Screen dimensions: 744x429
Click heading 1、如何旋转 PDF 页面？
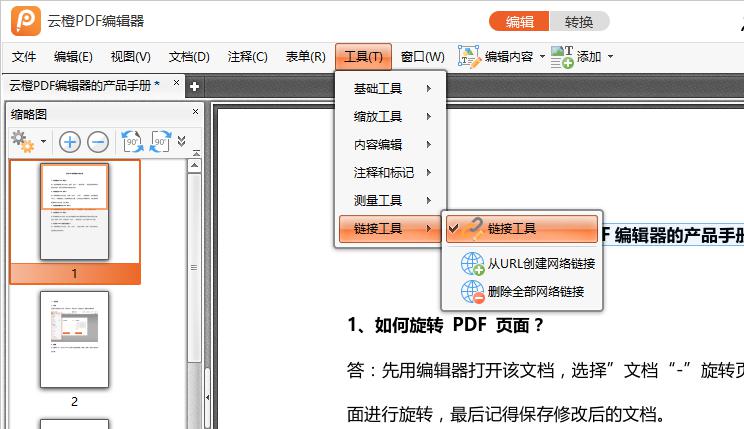(445, 325)
